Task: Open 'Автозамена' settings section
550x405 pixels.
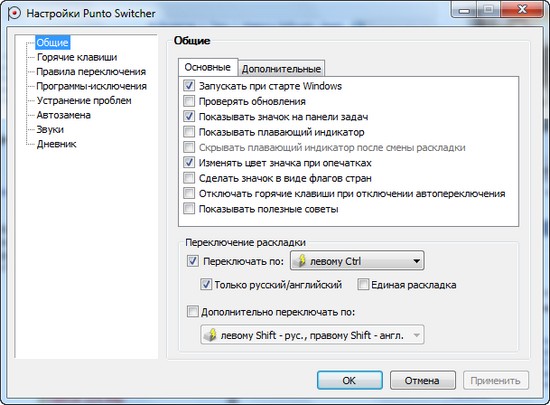Action: coord(63,115)
